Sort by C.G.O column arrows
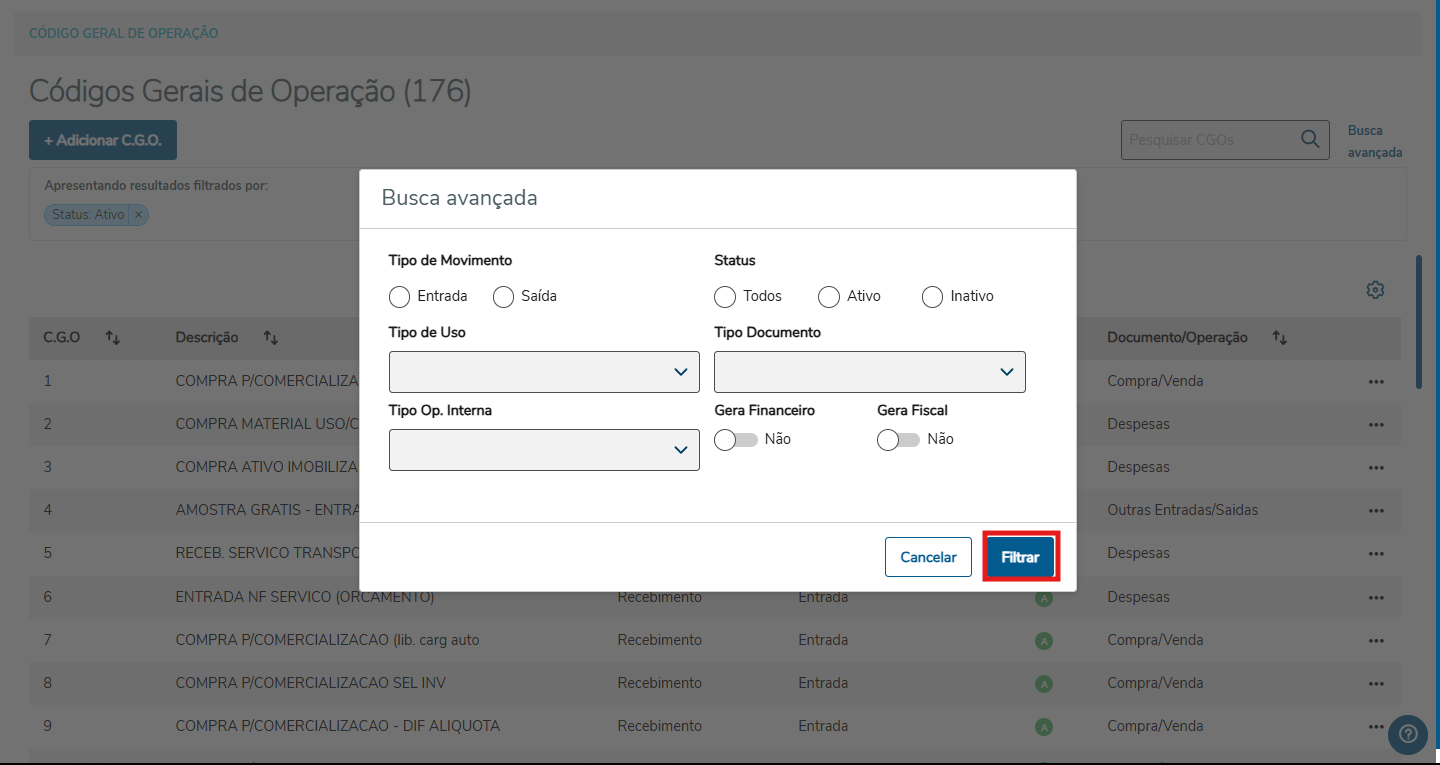1440x765 pixels. [113, 338]
